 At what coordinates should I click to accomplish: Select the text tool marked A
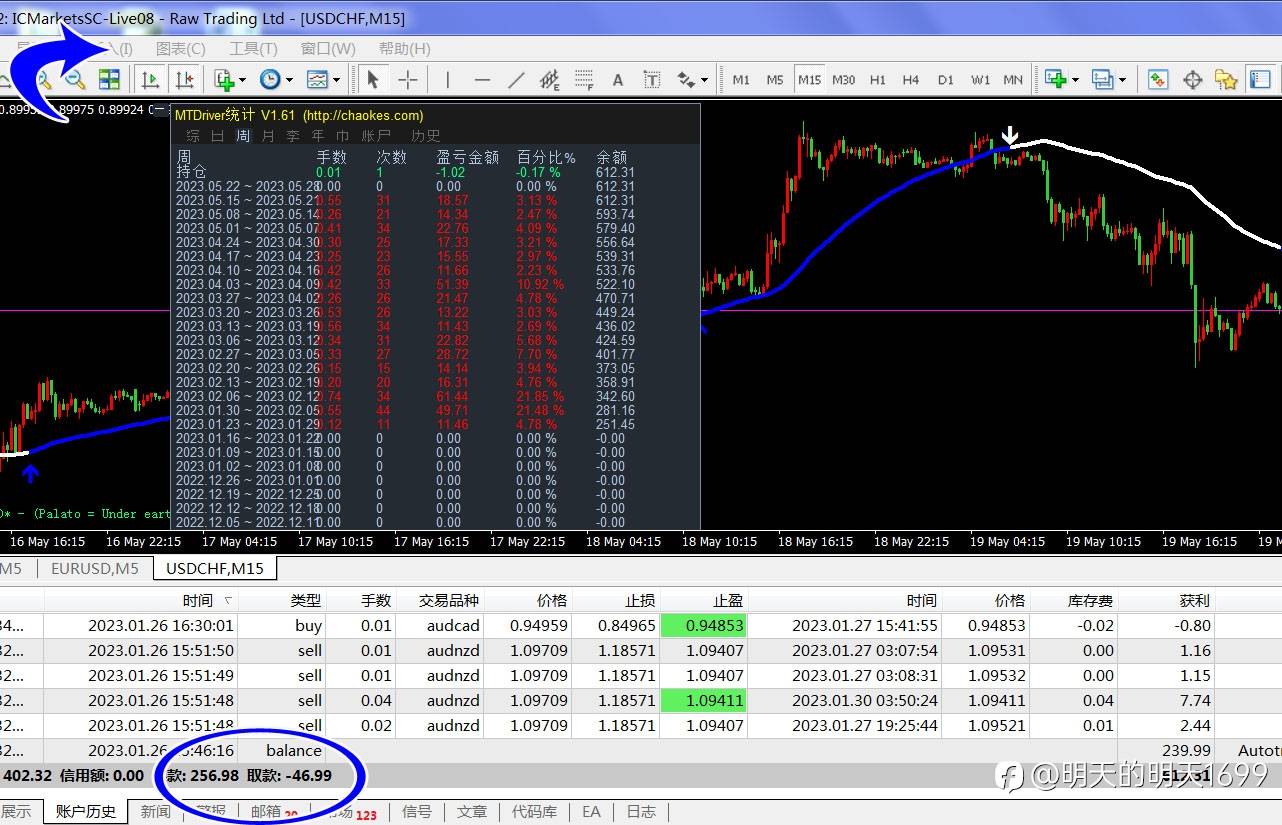(618, 80)
